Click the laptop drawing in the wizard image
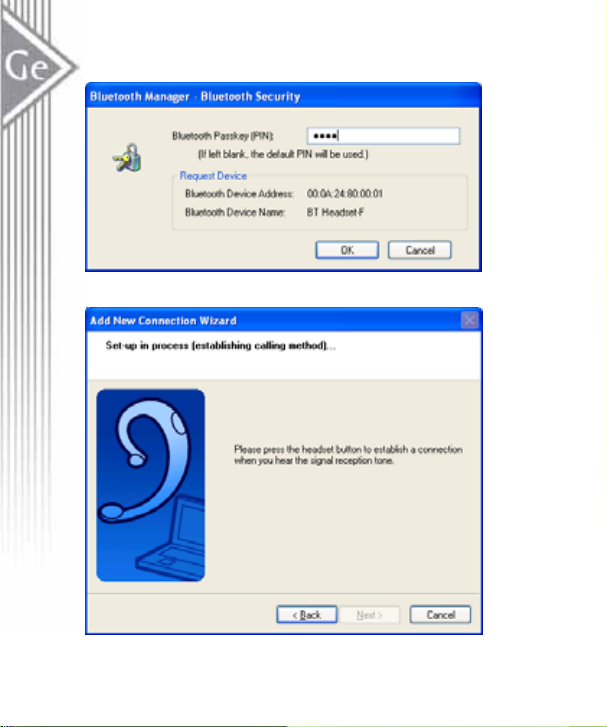 171,536
